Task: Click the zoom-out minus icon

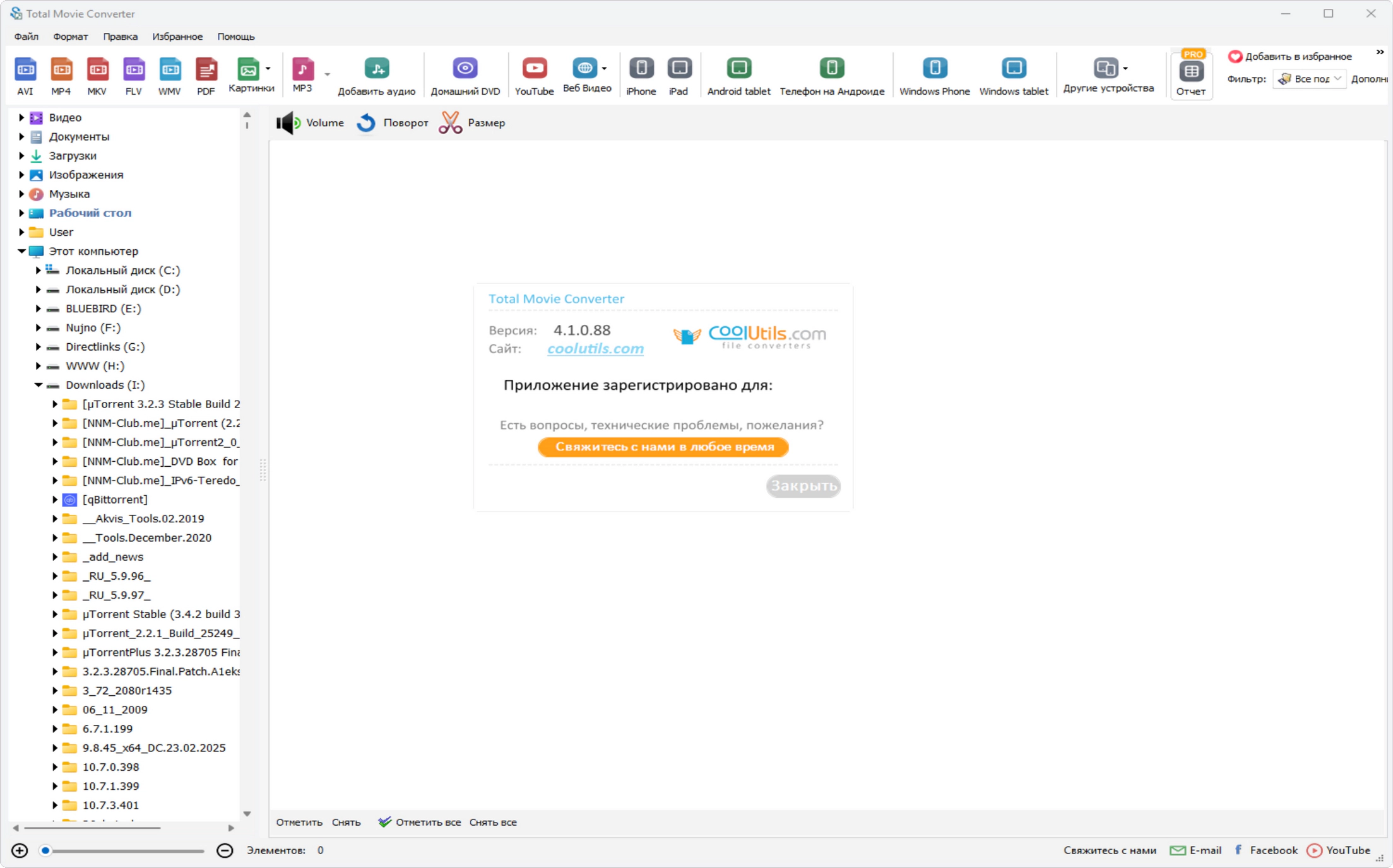Action: 225,850
